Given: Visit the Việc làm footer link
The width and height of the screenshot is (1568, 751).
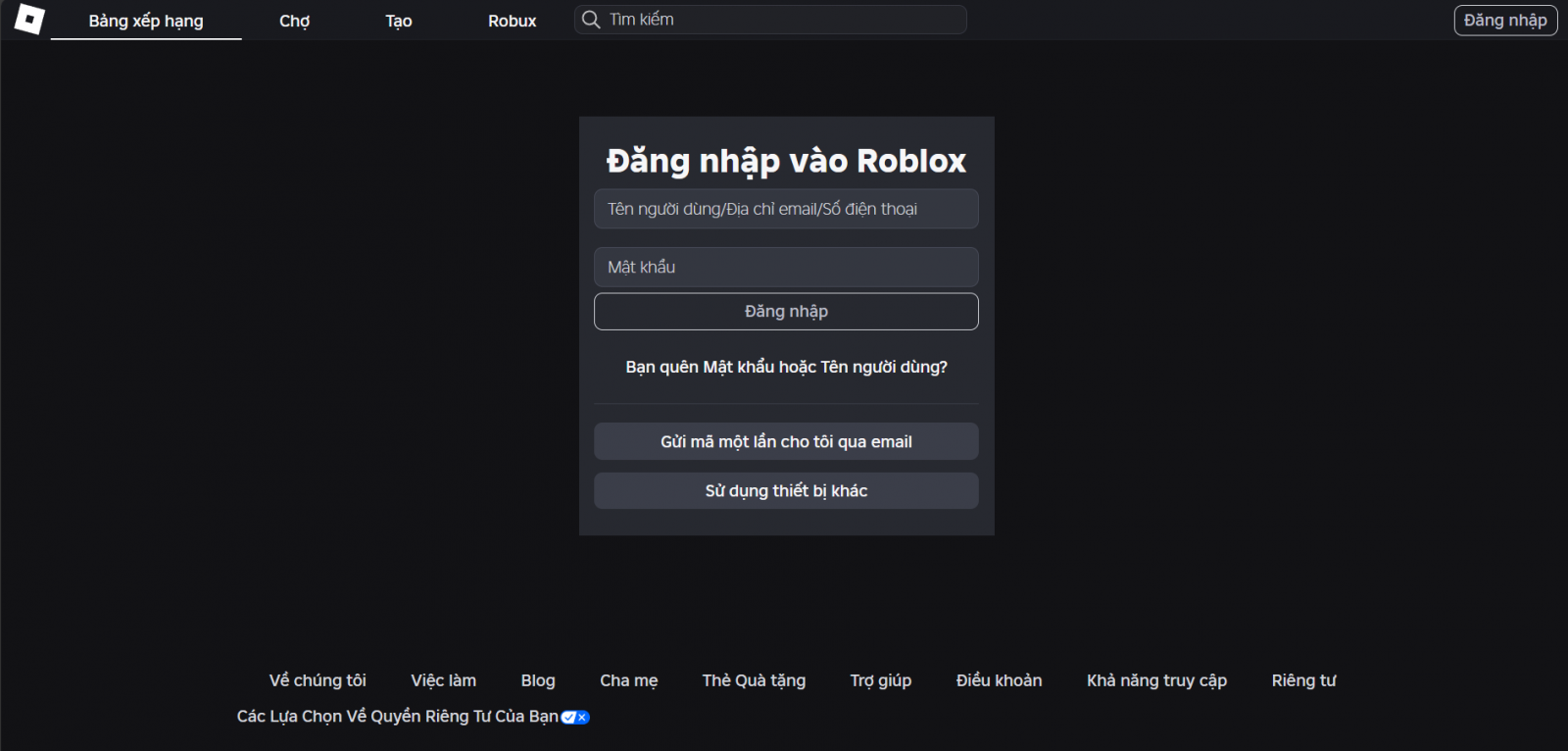Looking at the screenshot, I should coord(443,680).
